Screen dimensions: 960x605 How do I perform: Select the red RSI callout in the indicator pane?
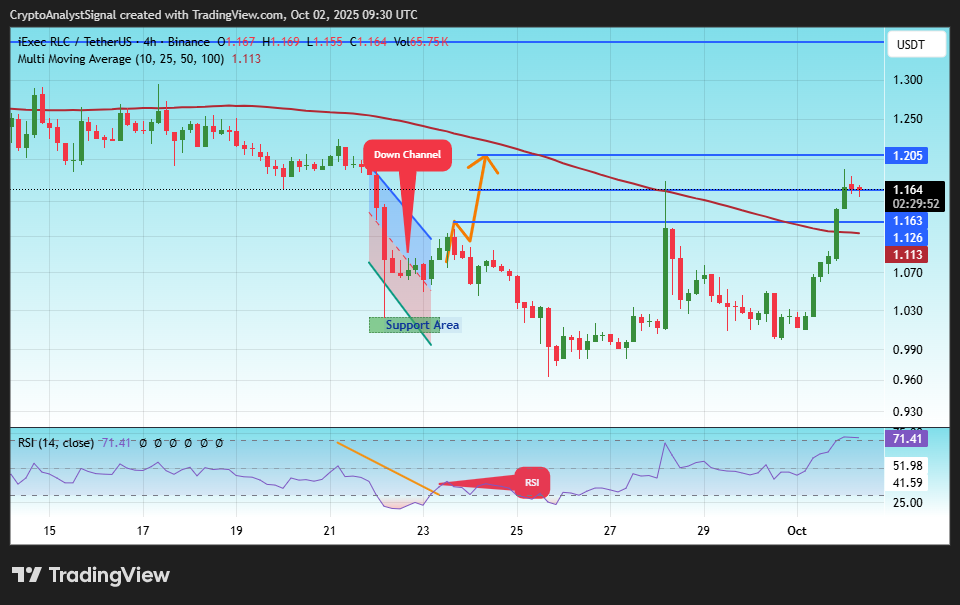pos(532,483)
